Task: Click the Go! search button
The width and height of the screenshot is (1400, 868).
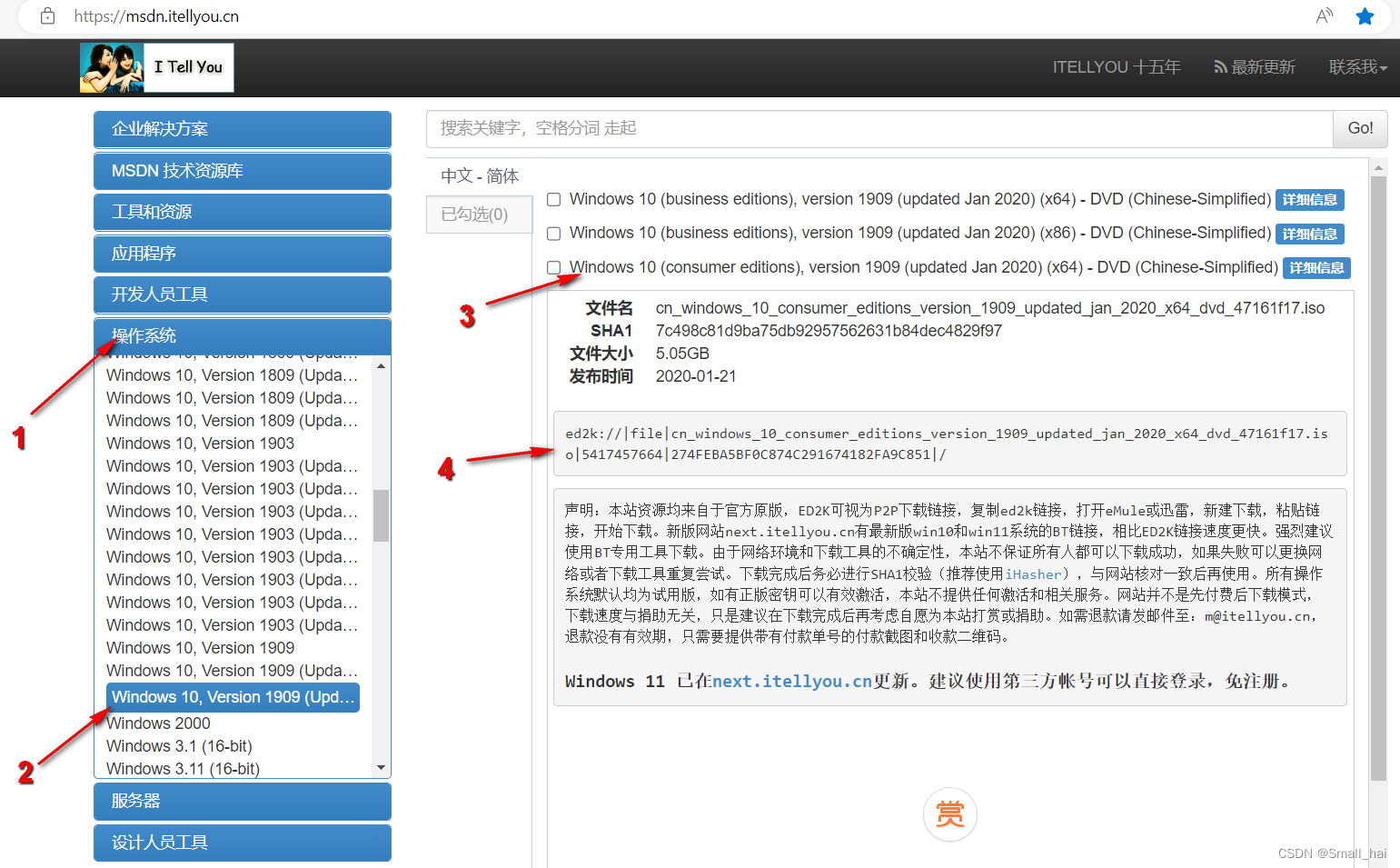Action: (1360, 129)
